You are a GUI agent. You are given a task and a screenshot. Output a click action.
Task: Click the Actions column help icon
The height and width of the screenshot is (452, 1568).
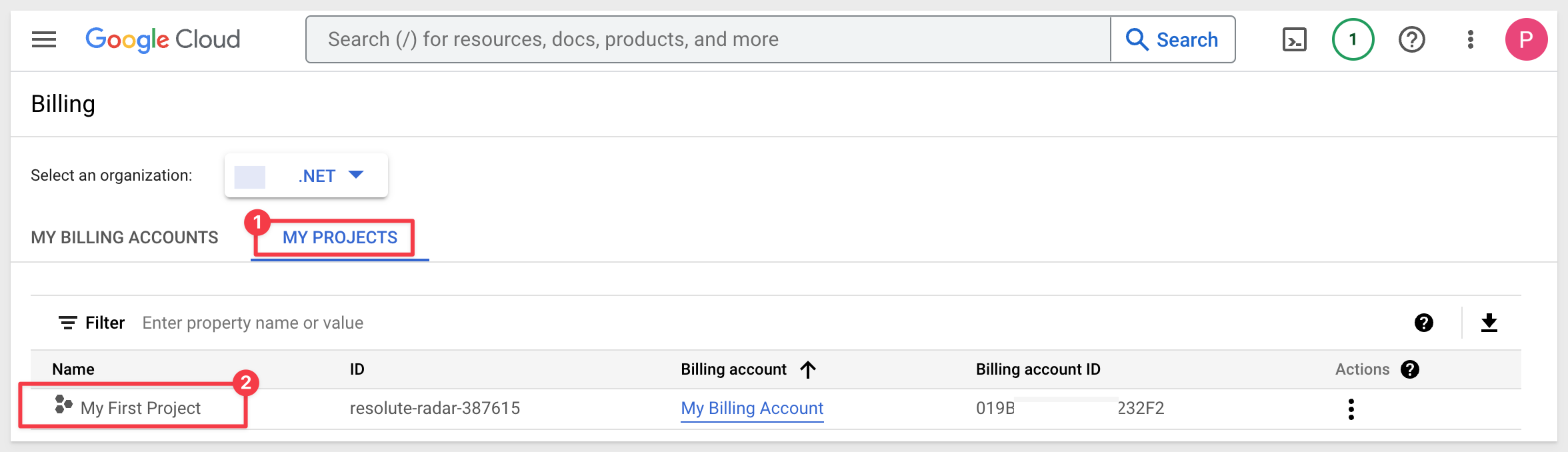coord(1409,369)
